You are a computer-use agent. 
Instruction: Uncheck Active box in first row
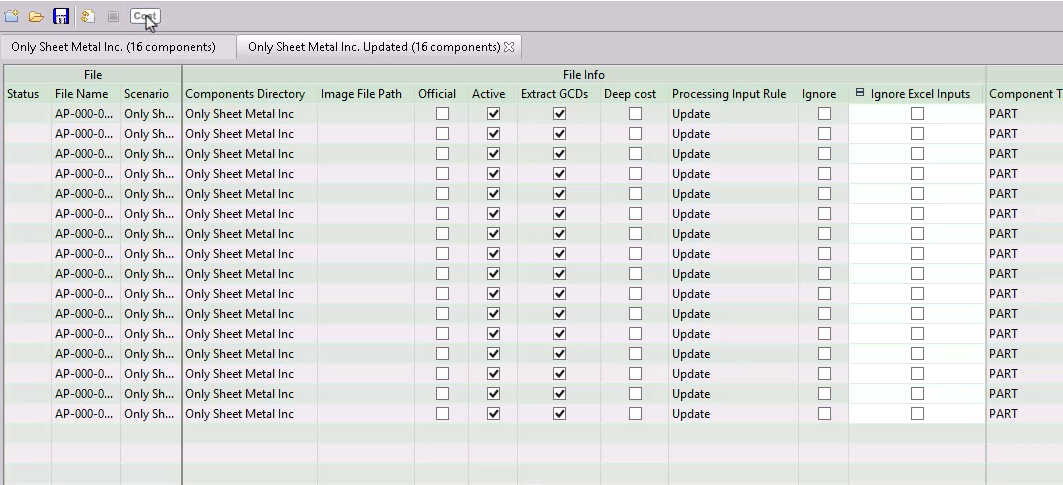pos(493,114)
